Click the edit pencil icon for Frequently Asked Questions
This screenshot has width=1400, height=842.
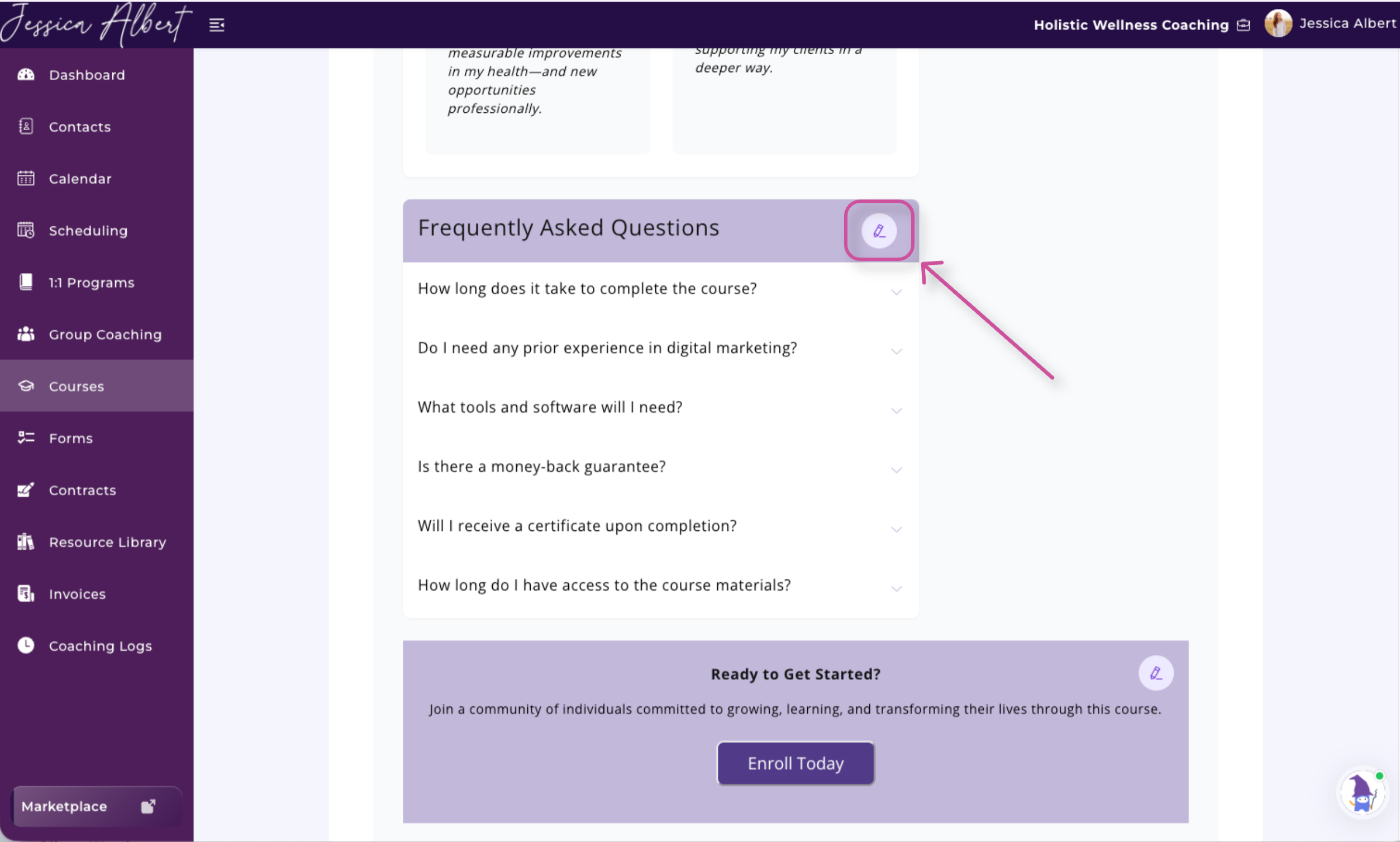click(879, 231)
